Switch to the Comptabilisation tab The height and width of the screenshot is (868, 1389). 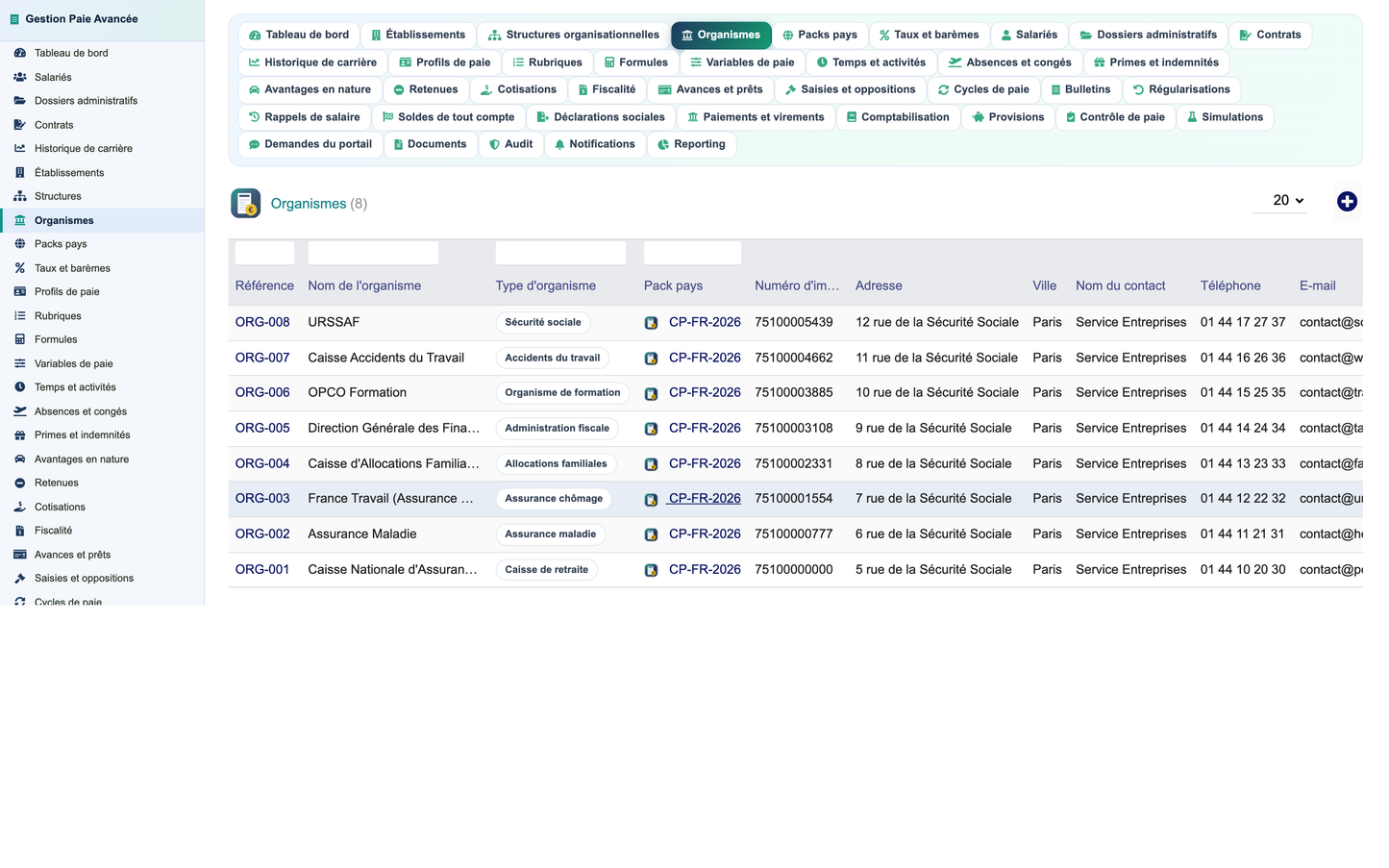[898, 117]
